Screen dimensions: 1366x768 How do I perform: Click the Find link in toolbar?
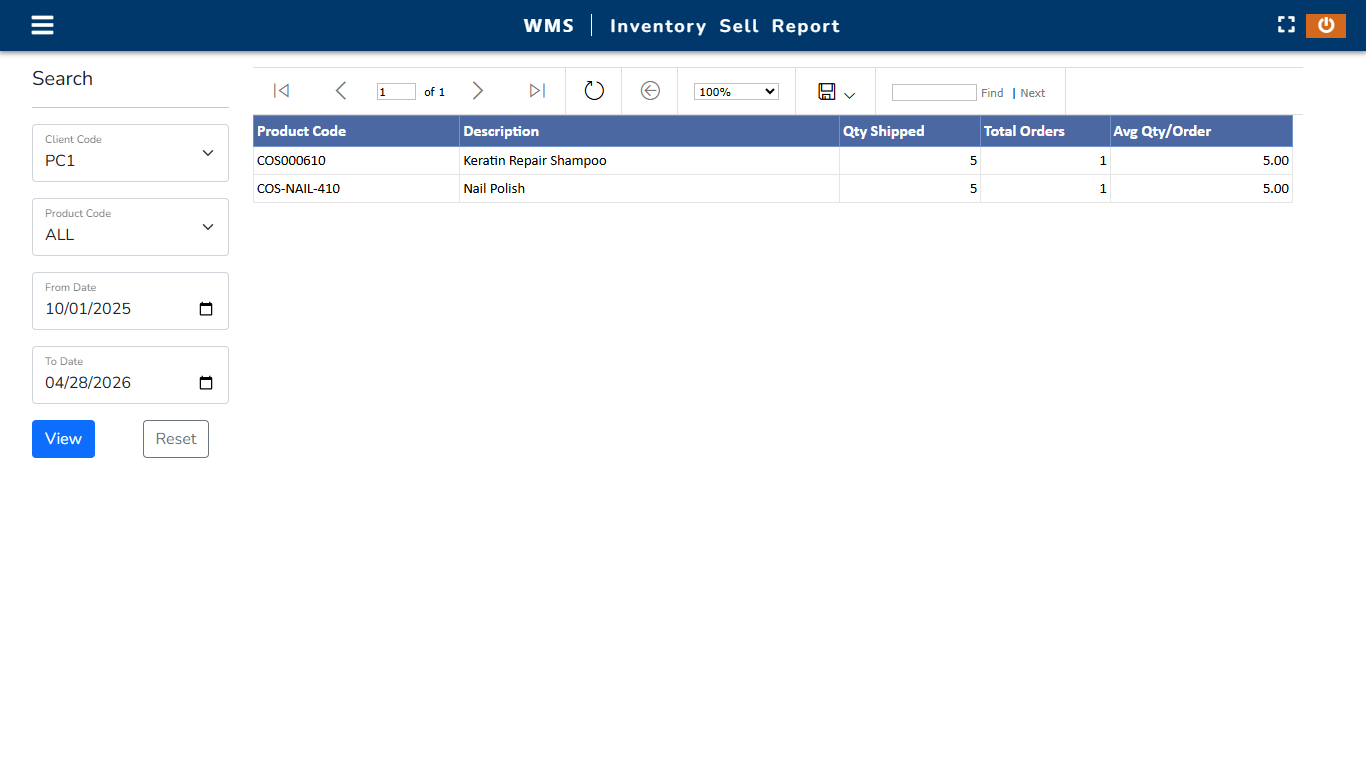[x=992, y=93]
